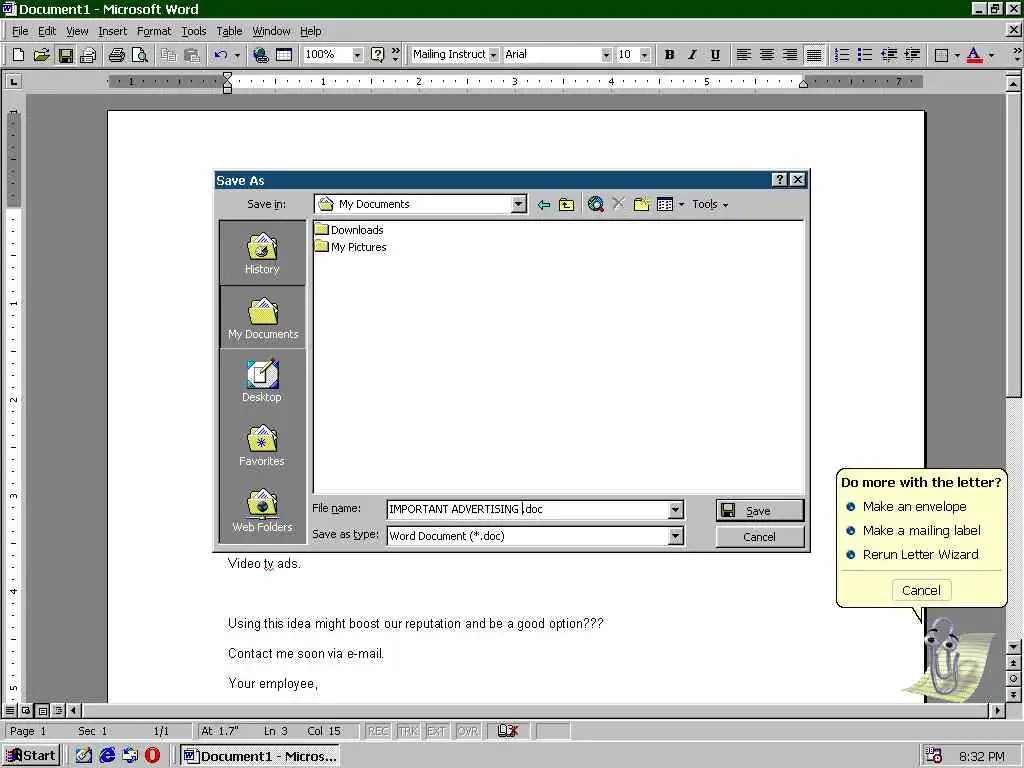Toggle Justify alignment button
Viewport: 1024px width, 768px height.
(x=814, y=55)
